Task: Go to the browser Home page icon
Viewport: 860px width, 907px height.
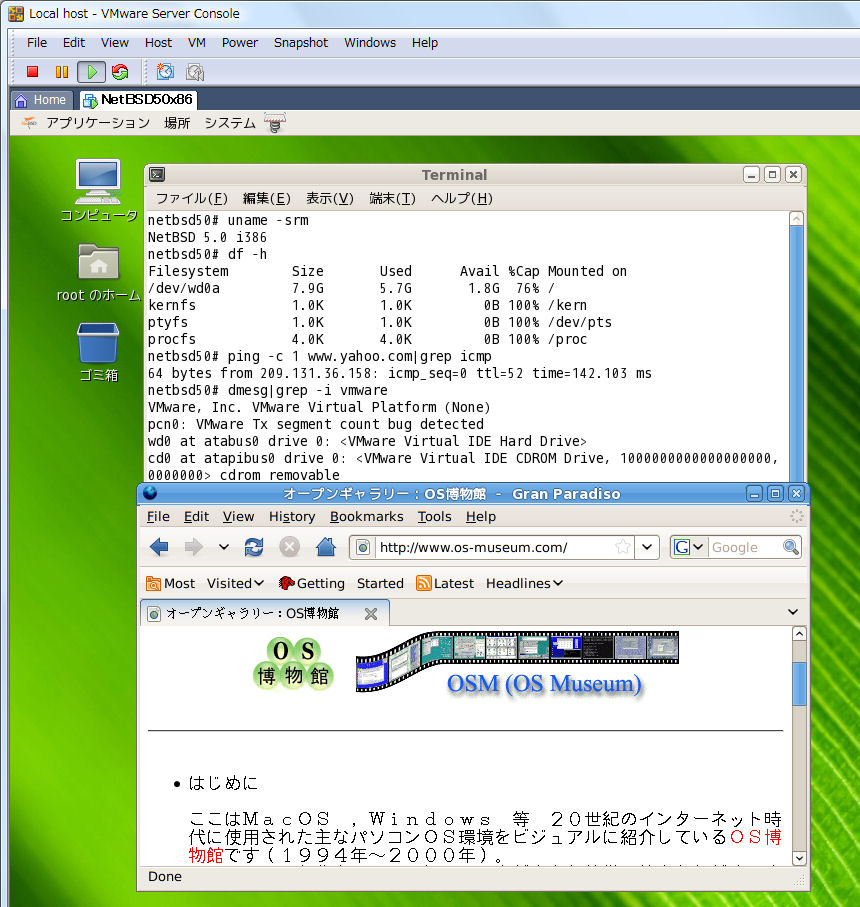Action: click(326, 547)
